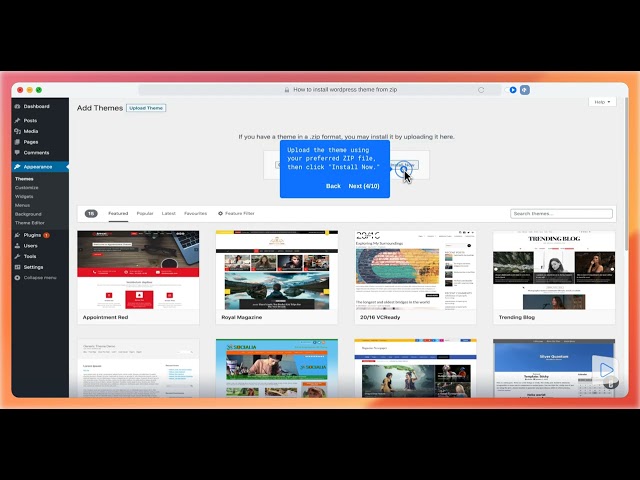Focus the Search themes field

tap(561, 214)
